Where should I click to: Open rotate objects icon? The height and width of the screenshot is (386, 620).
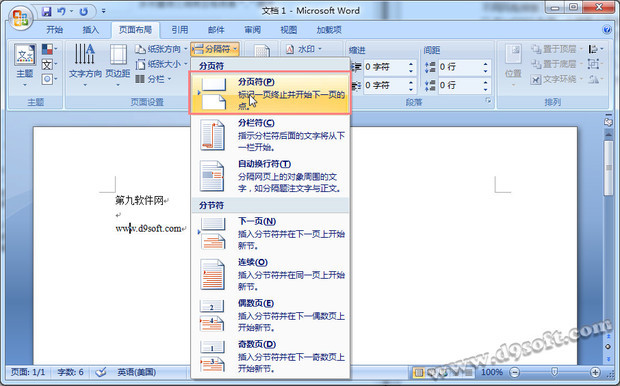595,79
